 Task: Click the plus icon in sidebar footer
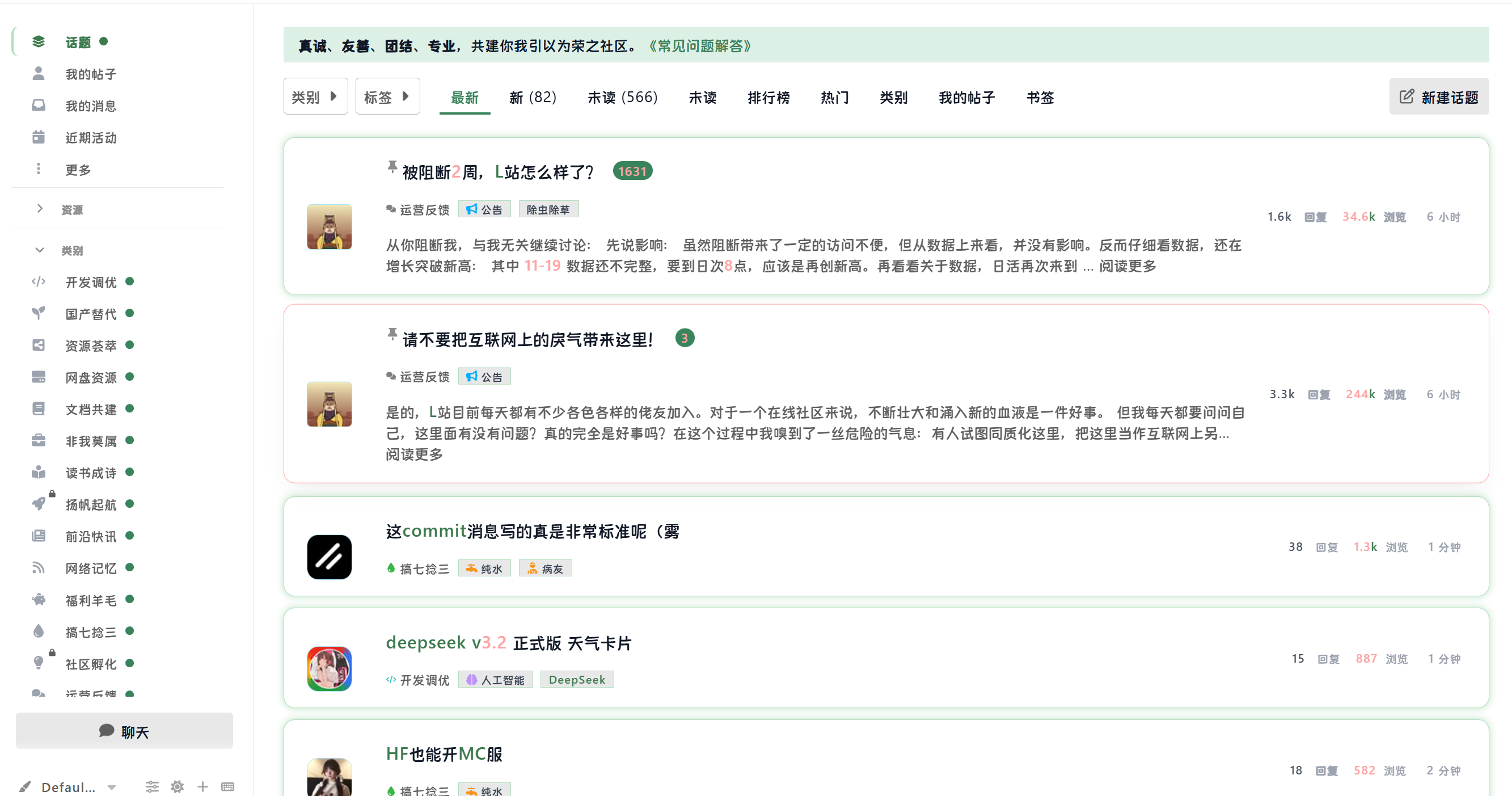(x=202, y=786)
